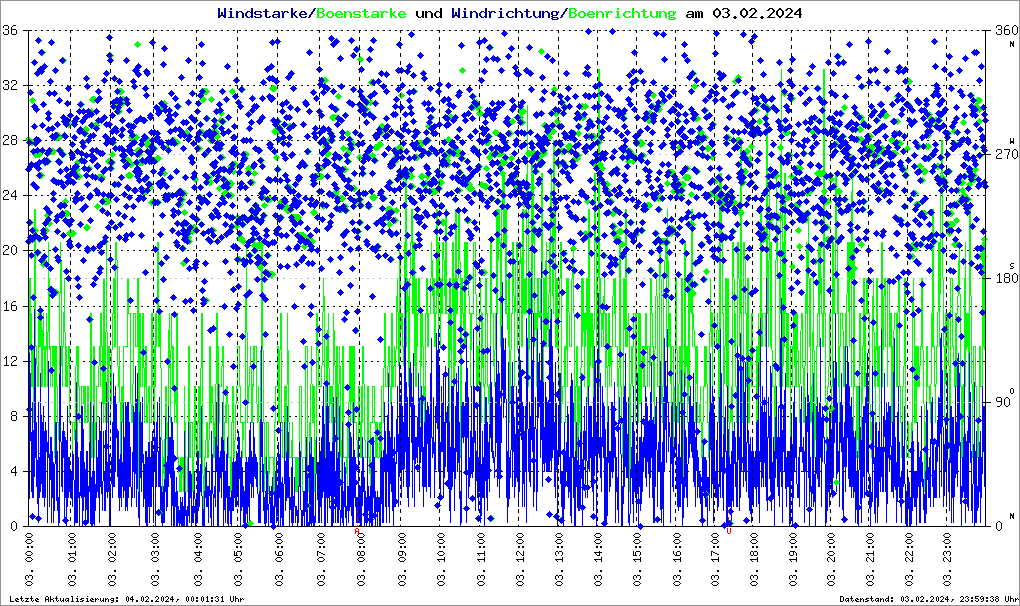This screenshot has height=606, width=1020.
Task: Click the compass letter "W" on the direction axis
Action: tap(1012, 140)
